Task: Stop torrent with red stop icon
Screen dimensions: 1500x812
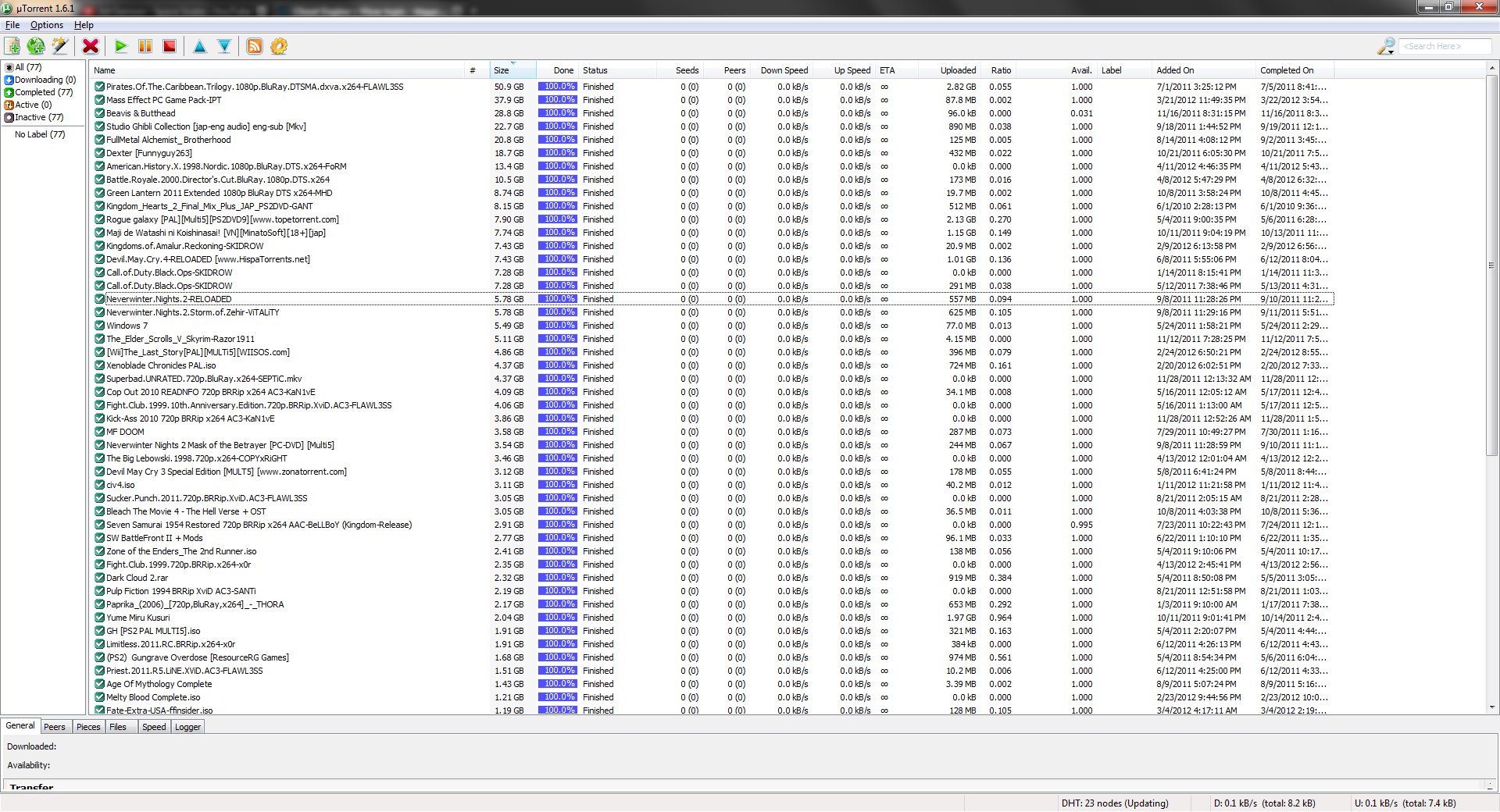Action: click(x=170, y=46)
